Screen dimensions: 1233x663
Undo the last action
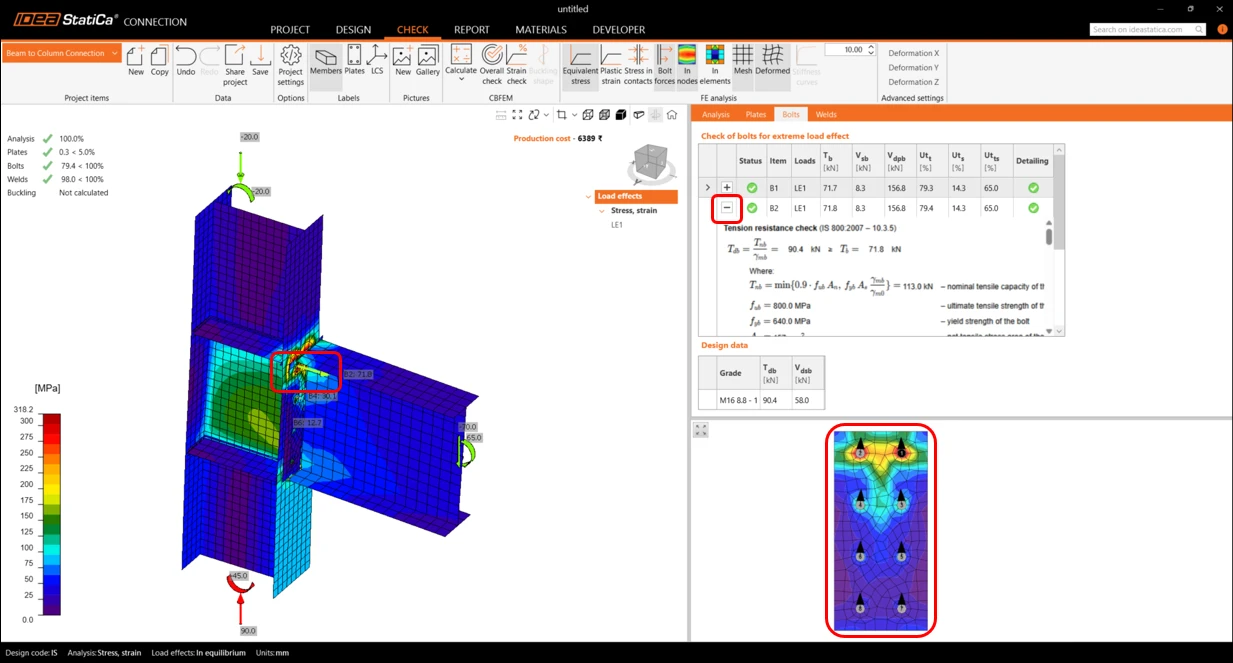186,60
